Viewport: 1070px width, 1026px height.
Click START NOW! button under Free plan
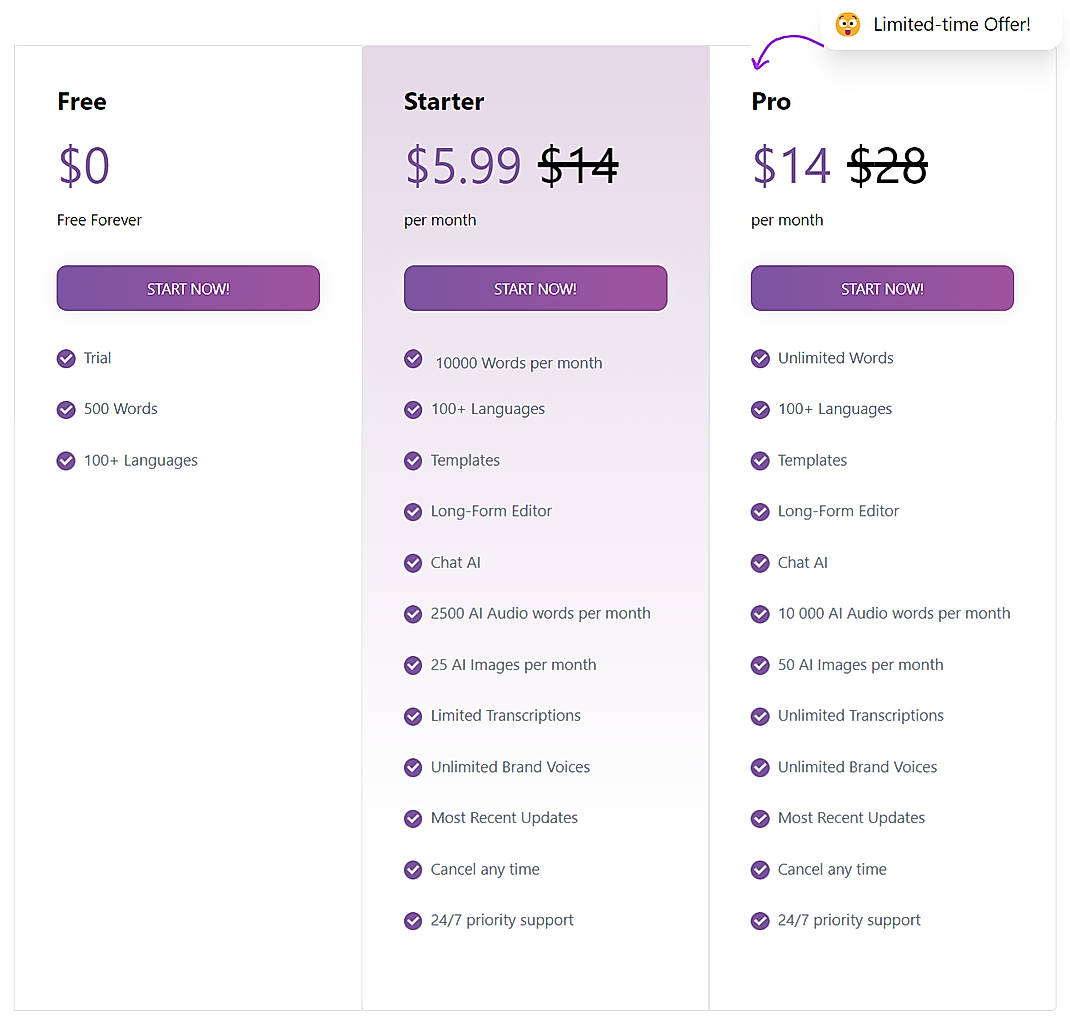[x=188, y=288]
